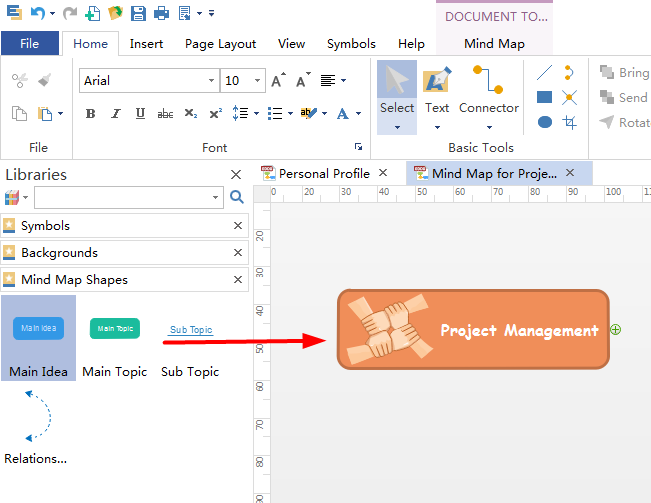The image size is (651, 503).
Task: Choose the Text tool
Action: (x=437, y=88)
